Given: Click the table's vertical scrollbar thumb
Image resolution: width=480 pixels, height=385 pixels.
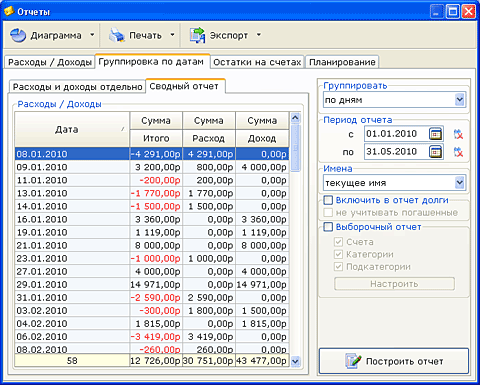Looking at the screenshot, I should click(295, 148).
